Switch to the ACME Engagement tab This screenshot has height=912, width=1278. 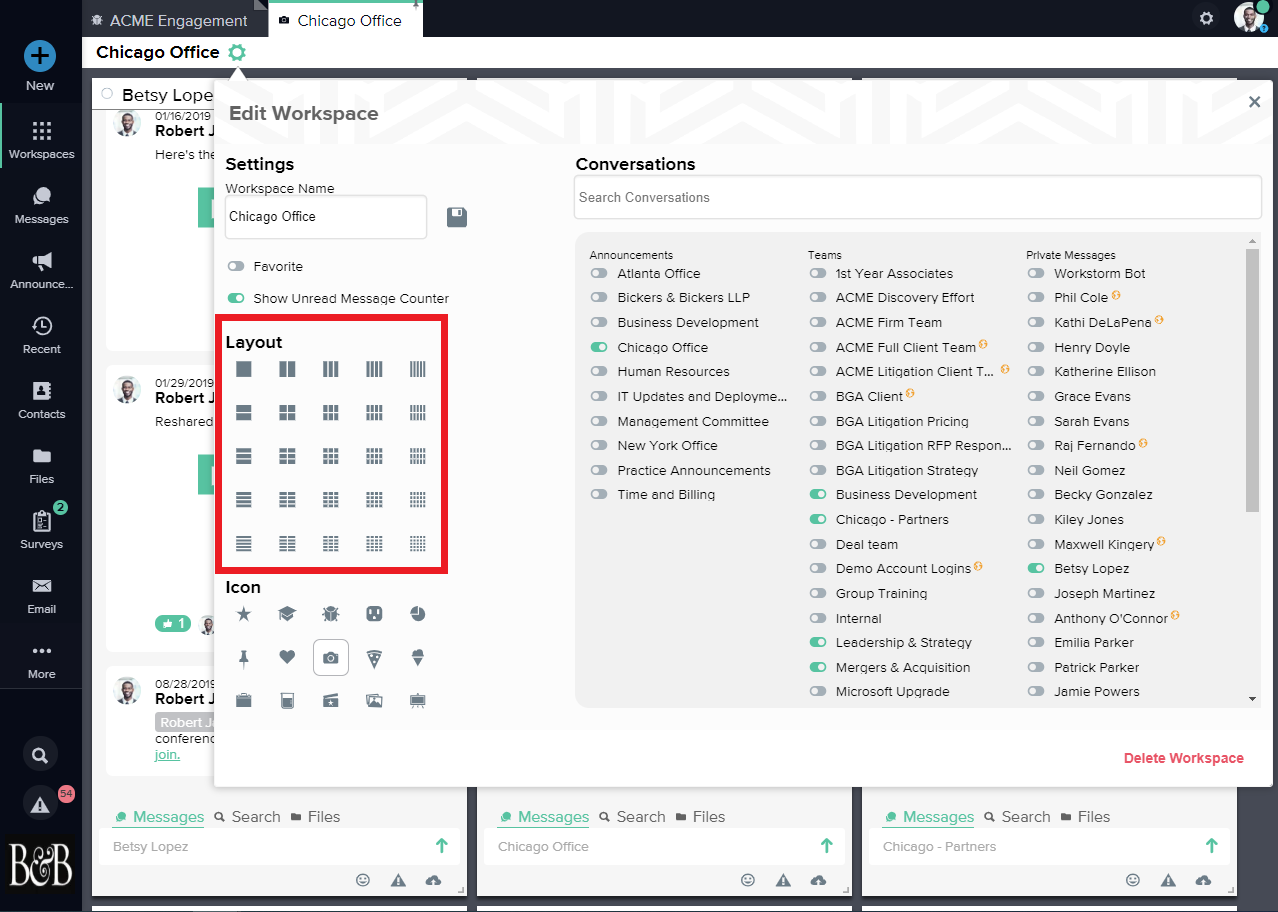pyautogui.click(x=168, y=20)
